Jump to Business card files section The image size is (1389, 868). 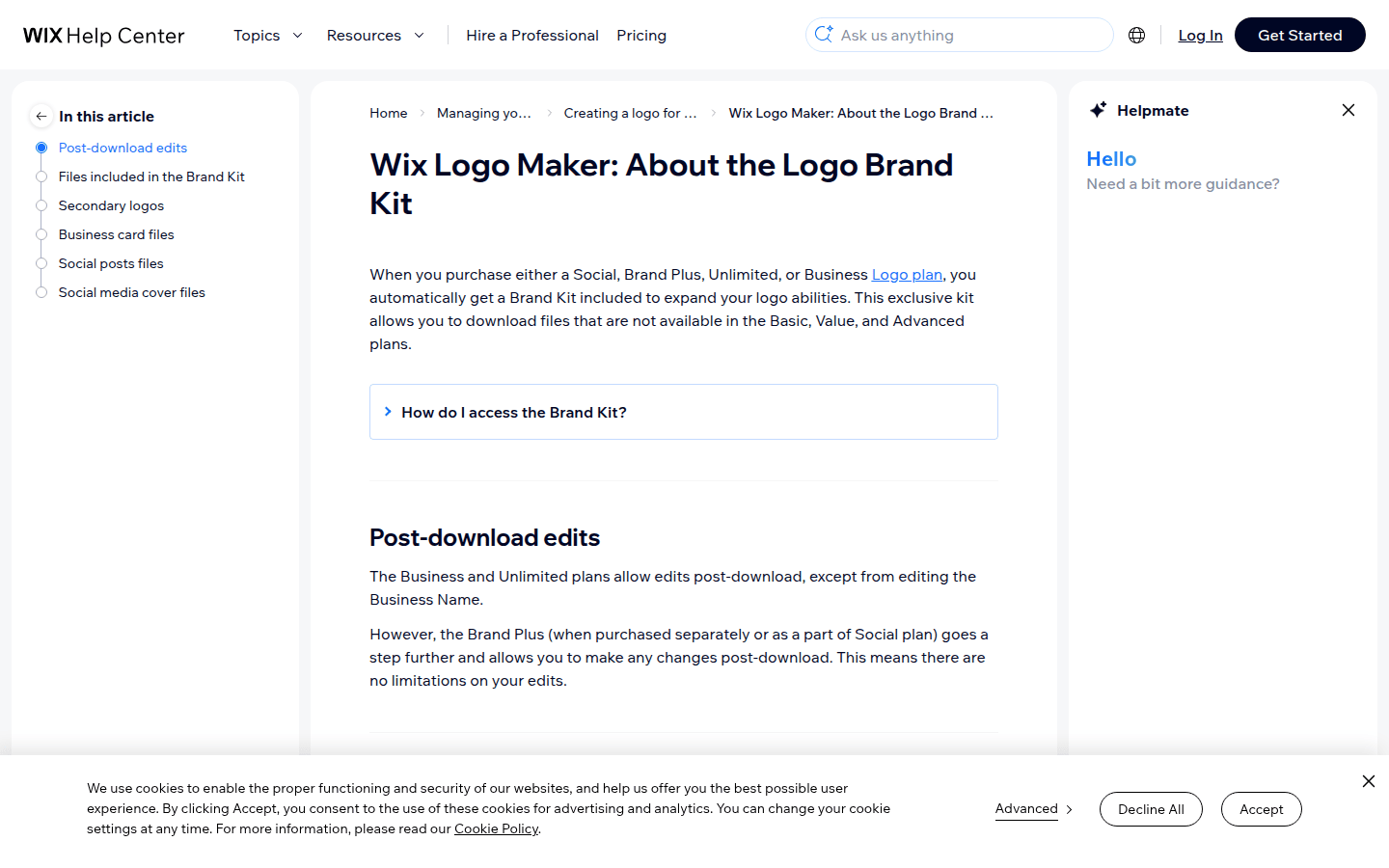(116, 234)
